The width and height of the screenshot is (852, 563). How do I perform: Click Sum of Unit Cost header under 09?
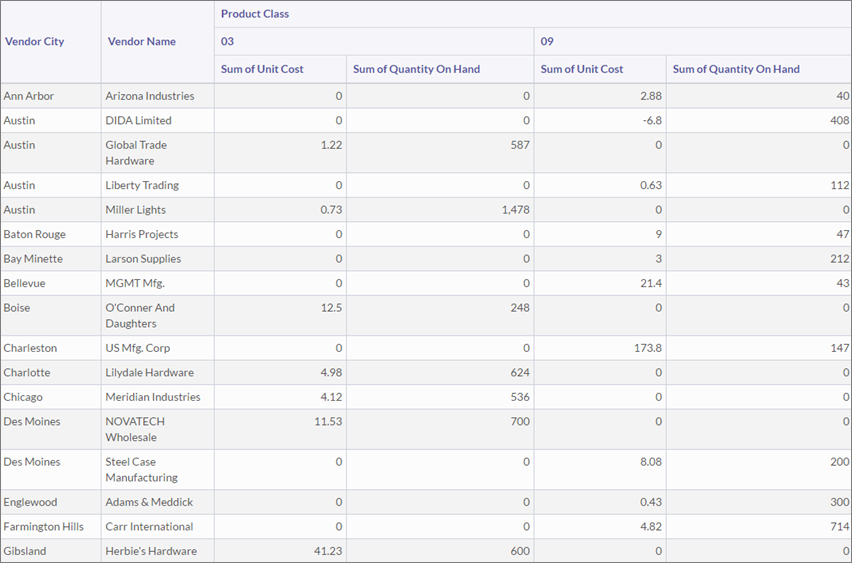(582, 69)
